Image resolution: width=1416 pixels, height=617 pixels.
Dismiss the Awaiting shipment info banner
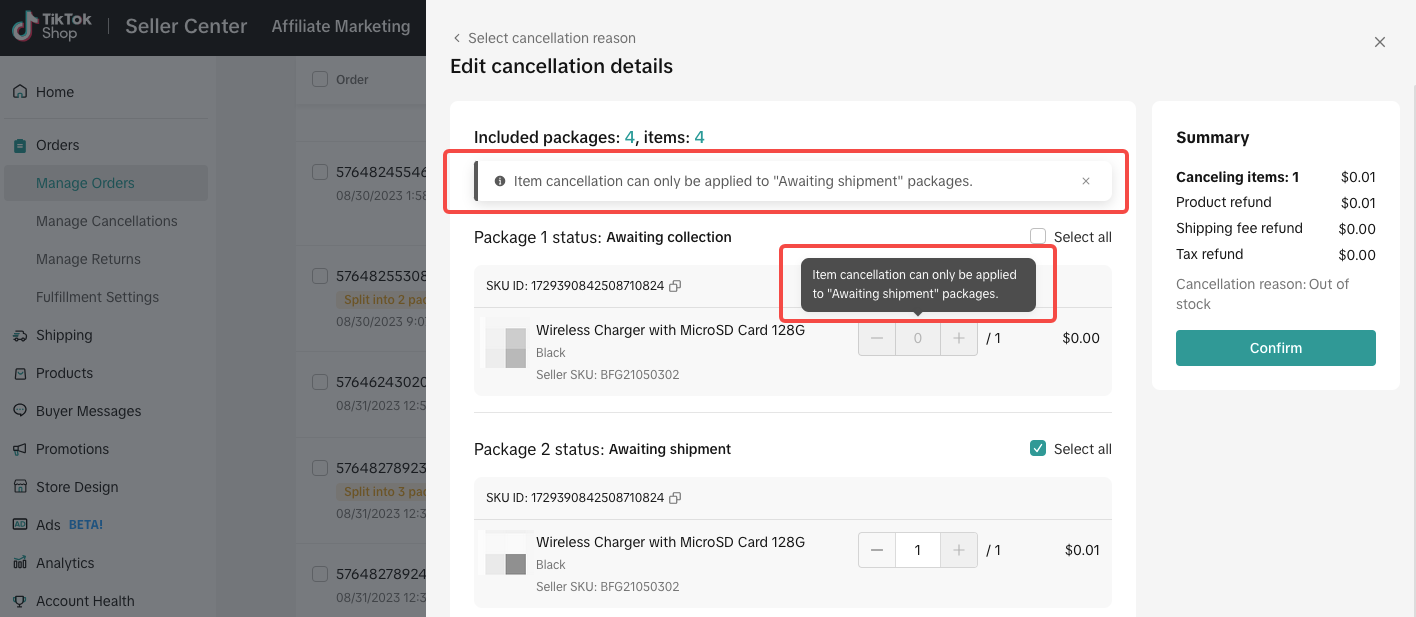click(x=1086, y=182)
